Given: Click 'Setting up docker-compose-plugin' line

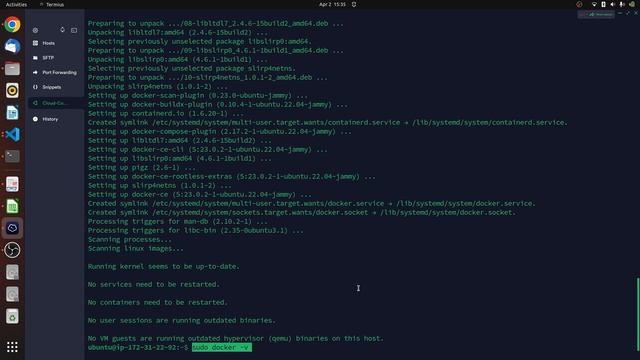Looking at the screenshot, I should pyautogui.click(x=220, y=132).
